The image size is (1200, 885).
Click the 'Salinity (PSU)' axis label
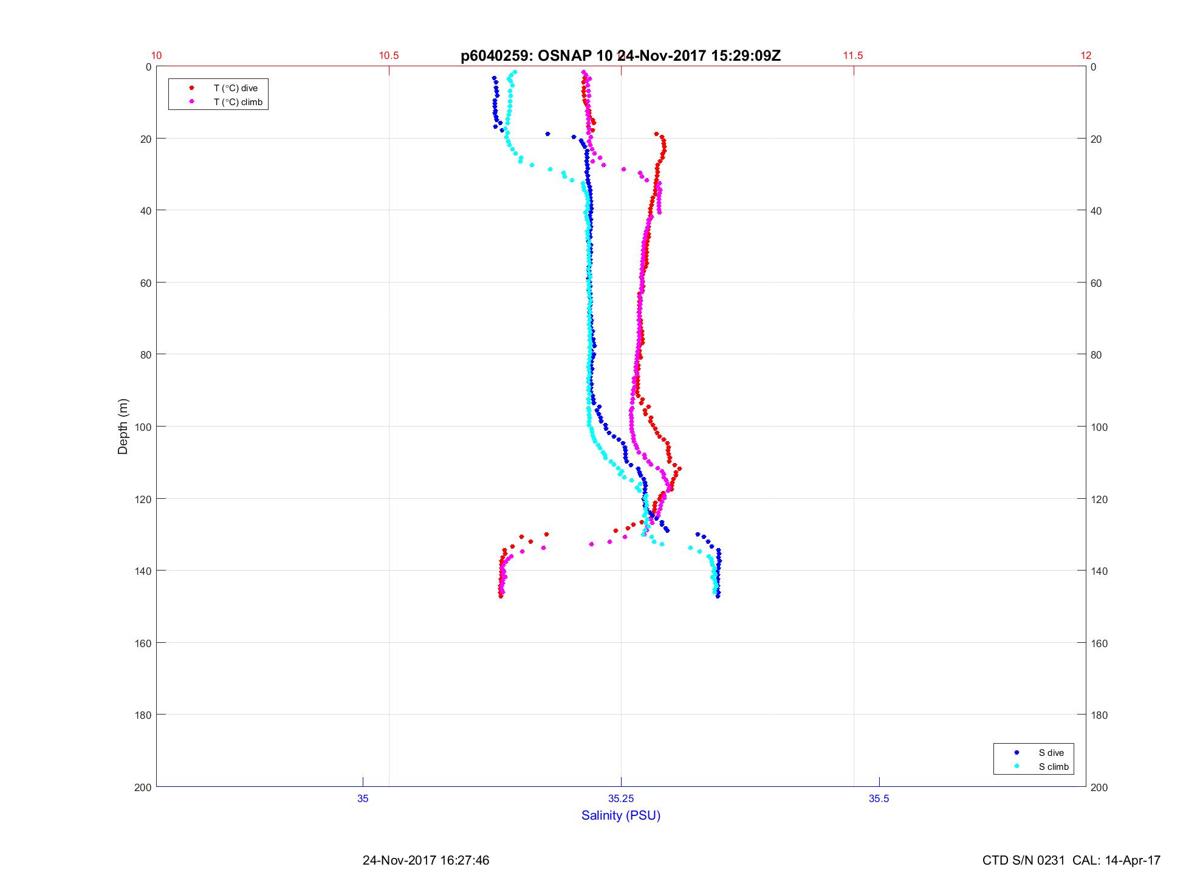tap(621, 815)
